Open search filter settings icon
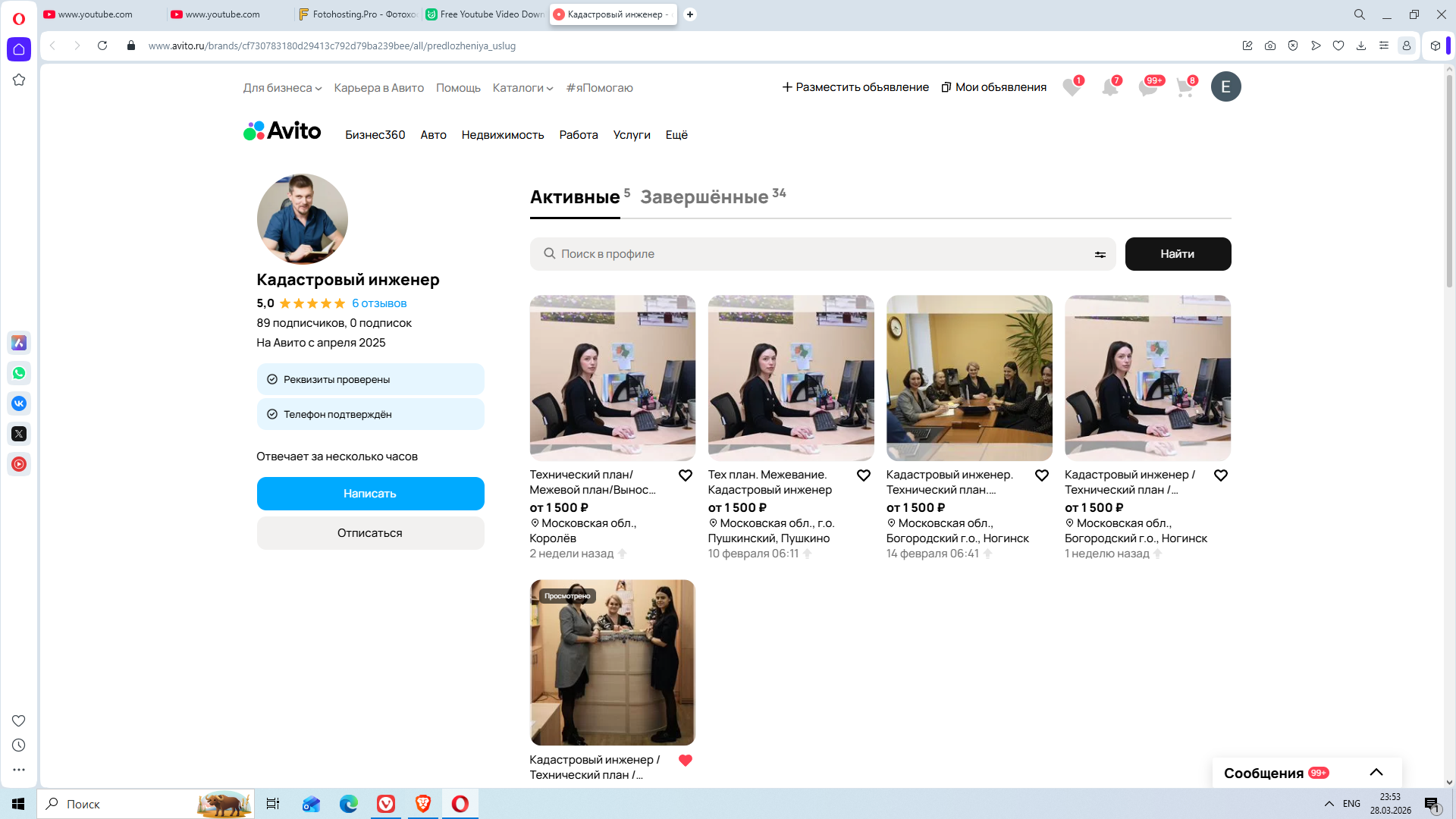The height and width of the screenshot is (819, 1456). pos(1100,255)
